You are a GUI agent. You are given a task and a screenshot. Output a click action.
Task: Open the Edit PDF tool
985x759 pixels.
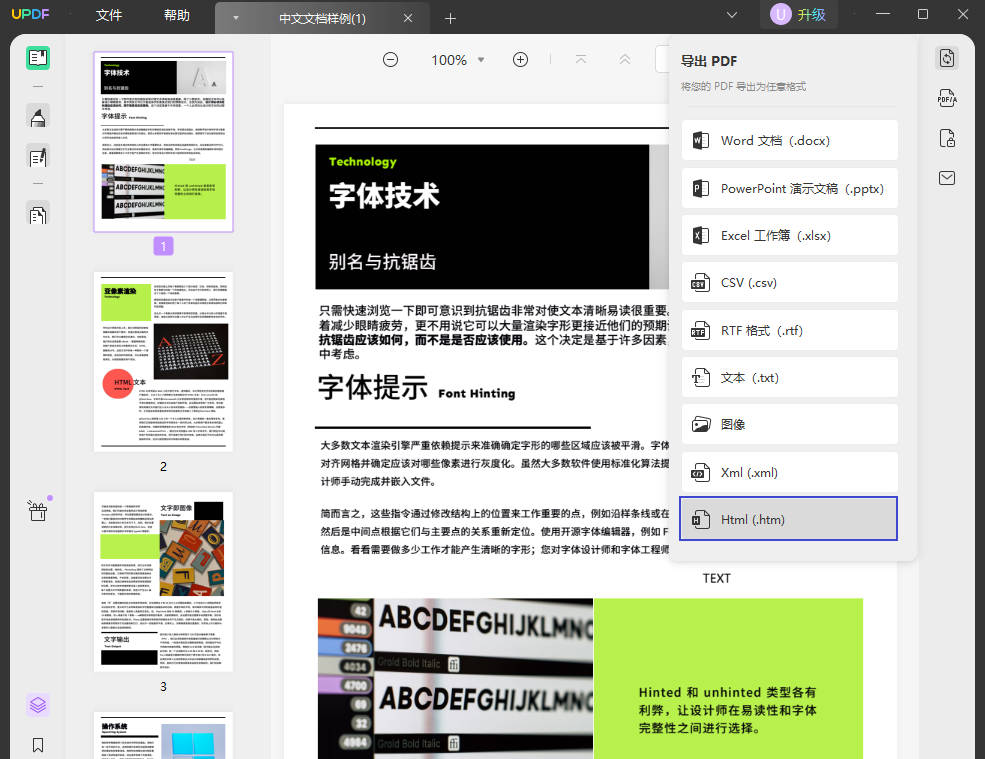[38, 157]
